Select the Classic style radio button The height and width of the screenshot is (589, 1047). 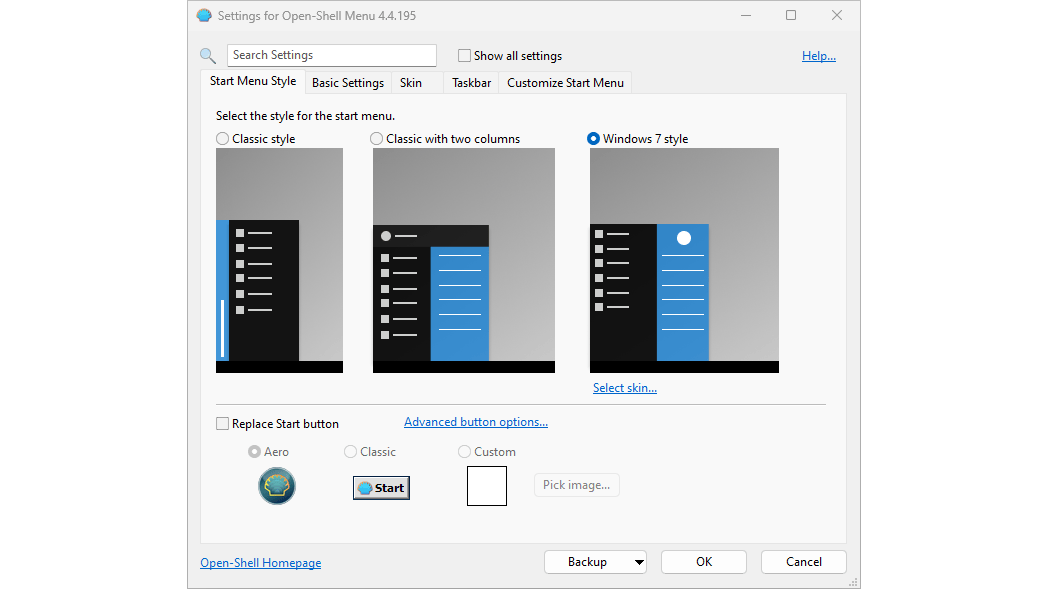tap(222, 139)
